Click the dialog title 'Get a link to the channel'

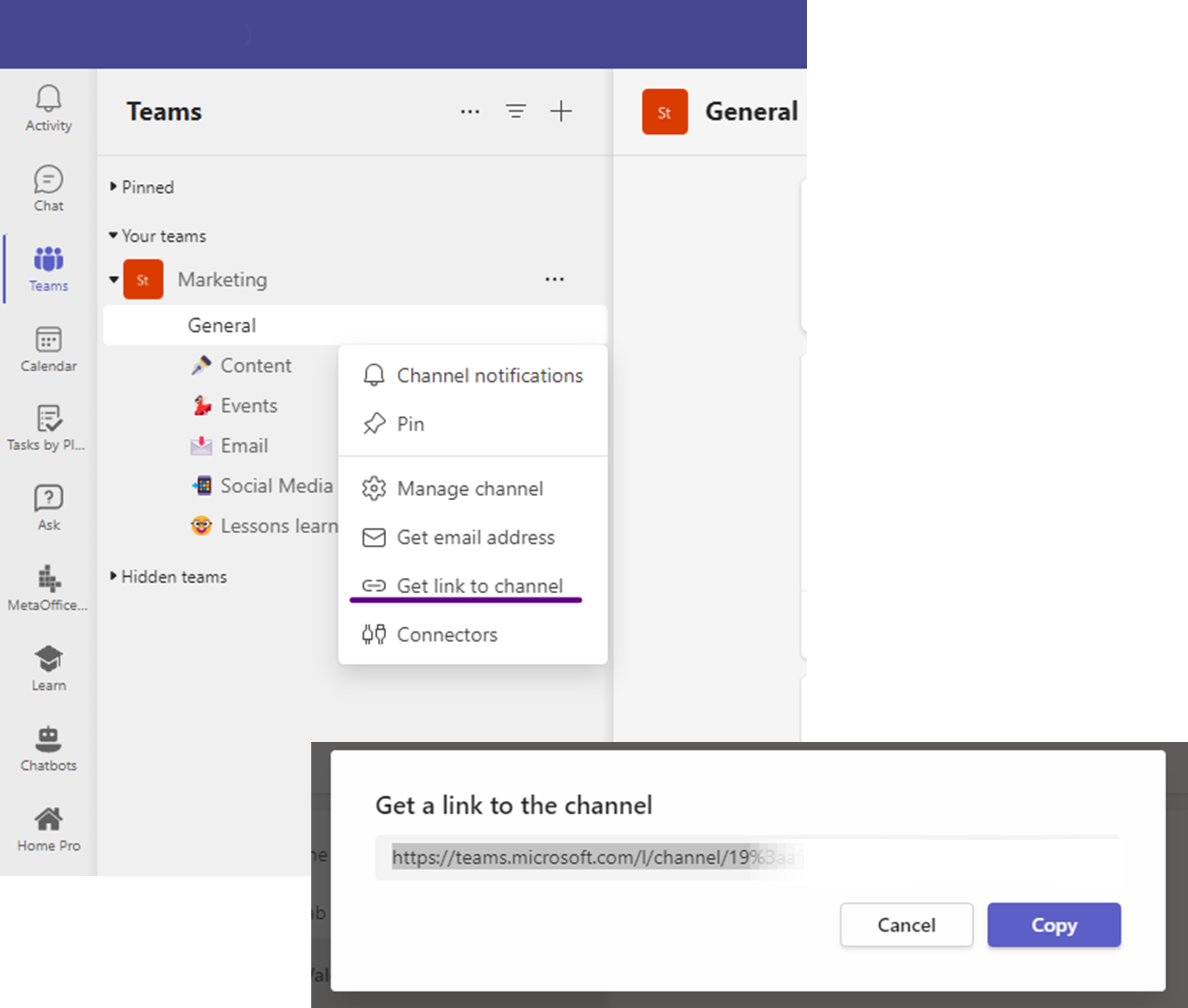(x=513, y=805)
